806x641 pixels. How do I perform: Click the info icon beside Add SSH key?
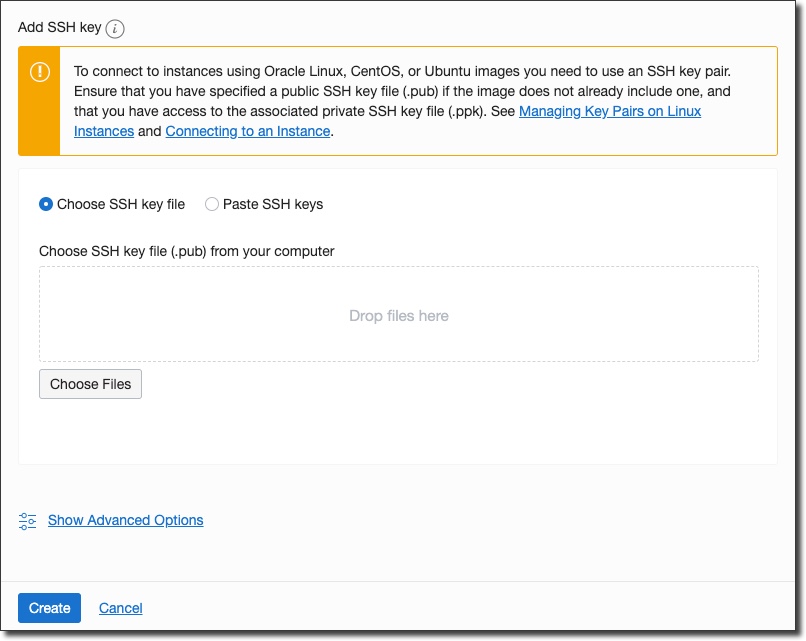(x=115, y=28)
